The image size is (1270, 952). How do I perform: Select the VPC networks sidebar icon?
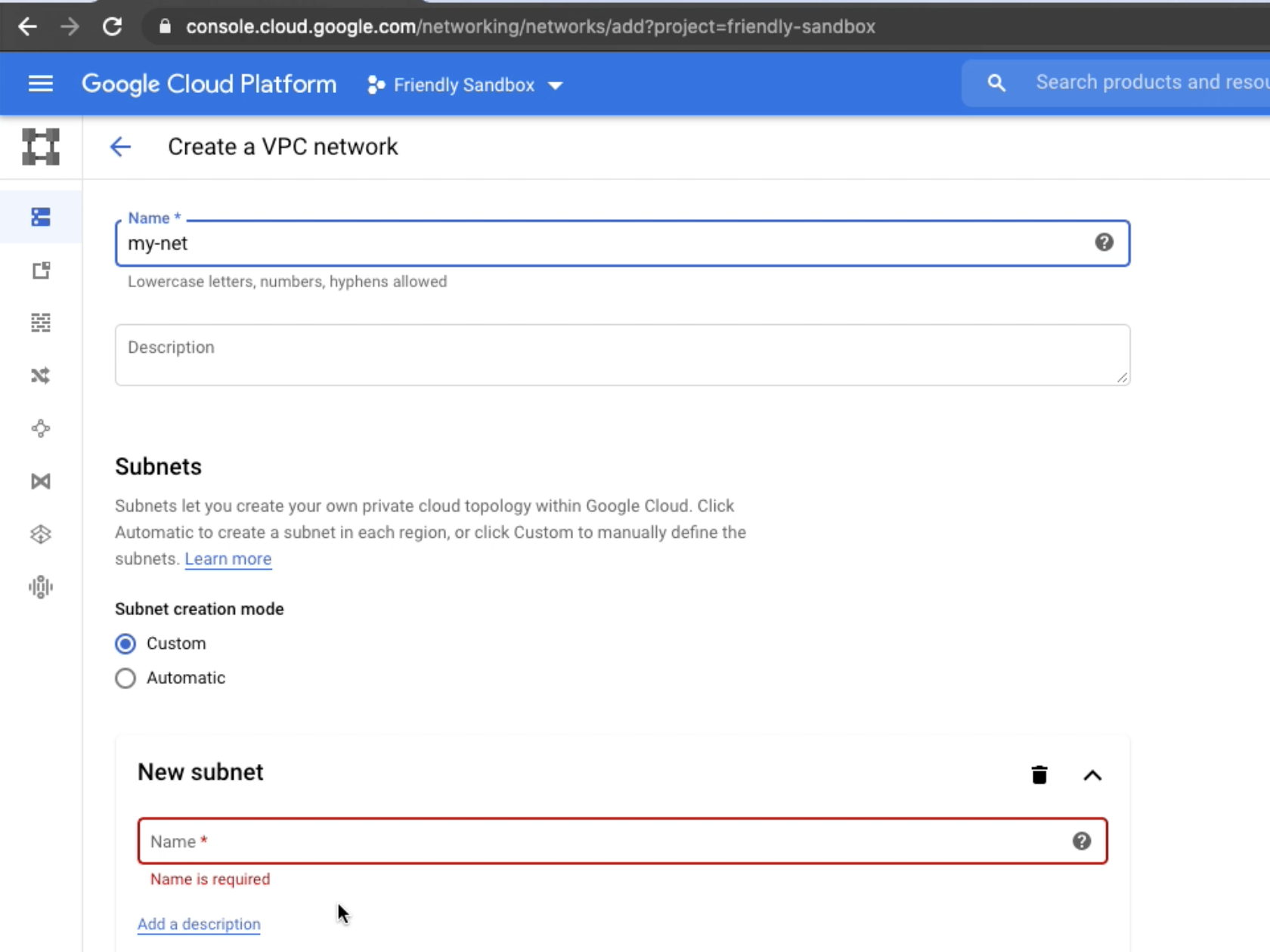pos(41,218)
